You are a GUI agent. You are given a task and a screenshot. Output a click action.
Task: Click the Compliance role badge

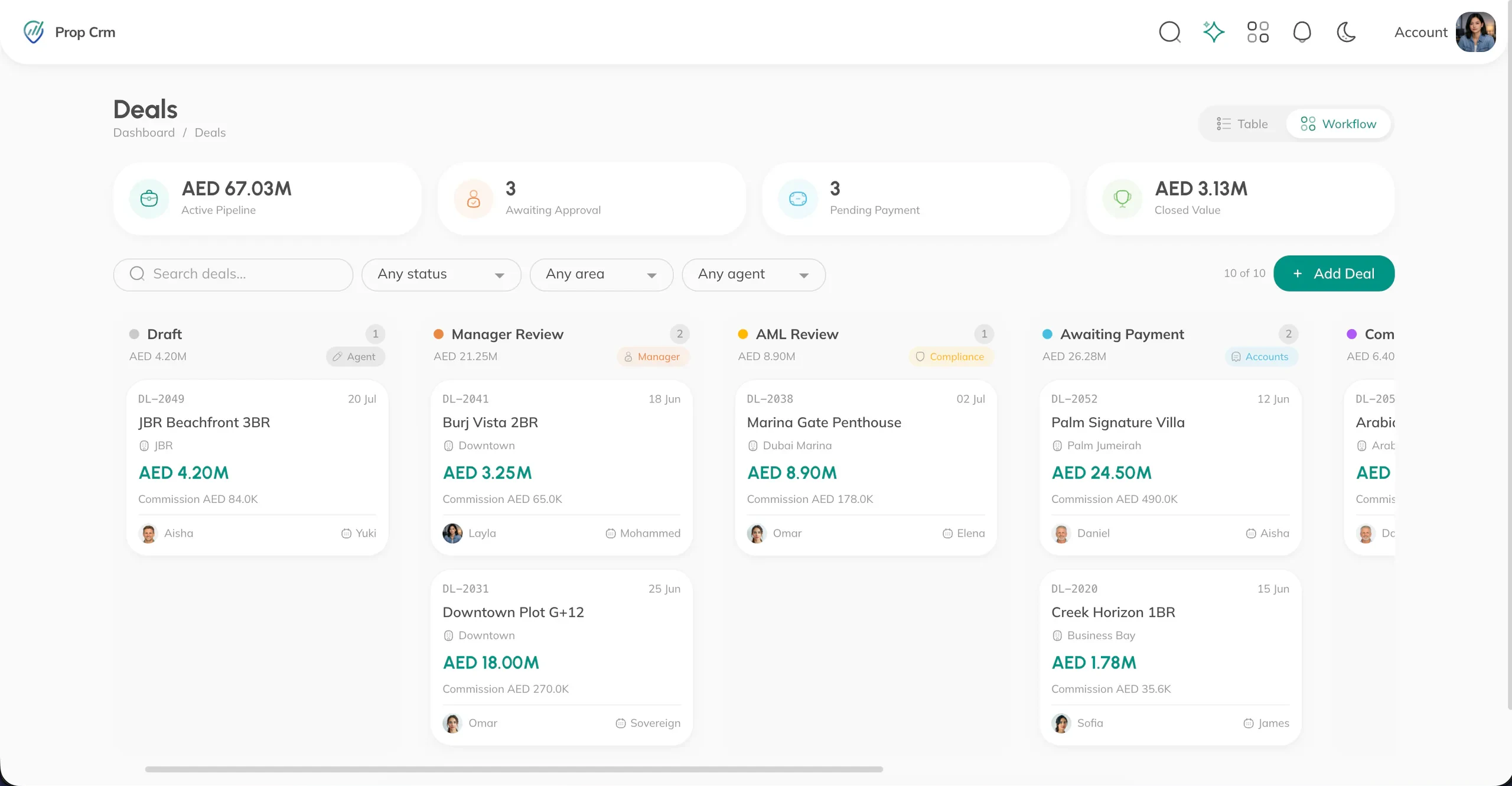click(x=951, y=357)
